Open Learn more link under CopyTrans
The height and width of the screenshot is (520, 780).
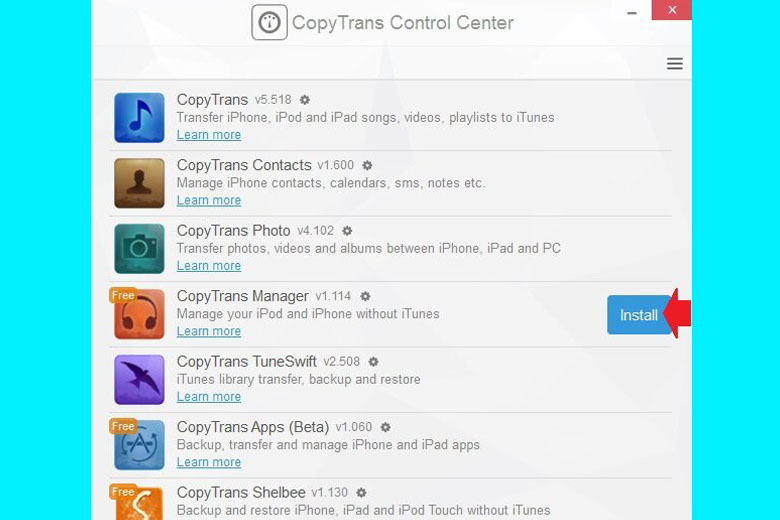click(209, 135)
